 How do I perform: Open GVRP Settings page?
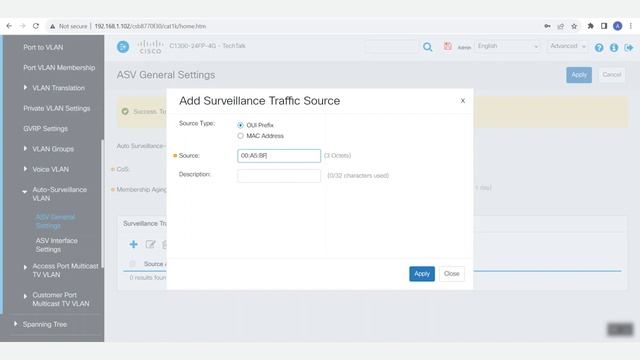coord(45,129)
